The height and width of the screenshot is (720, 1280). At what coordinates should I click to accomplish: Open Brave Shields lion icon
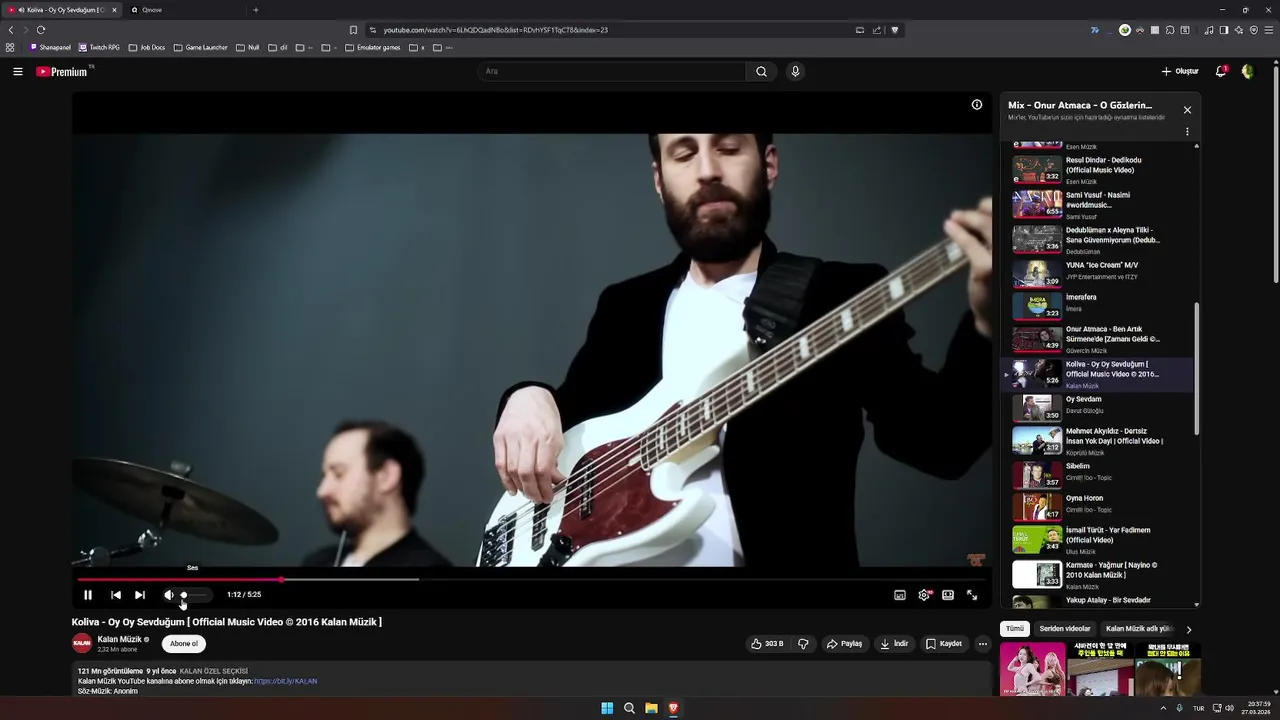(x=895, y=30)
